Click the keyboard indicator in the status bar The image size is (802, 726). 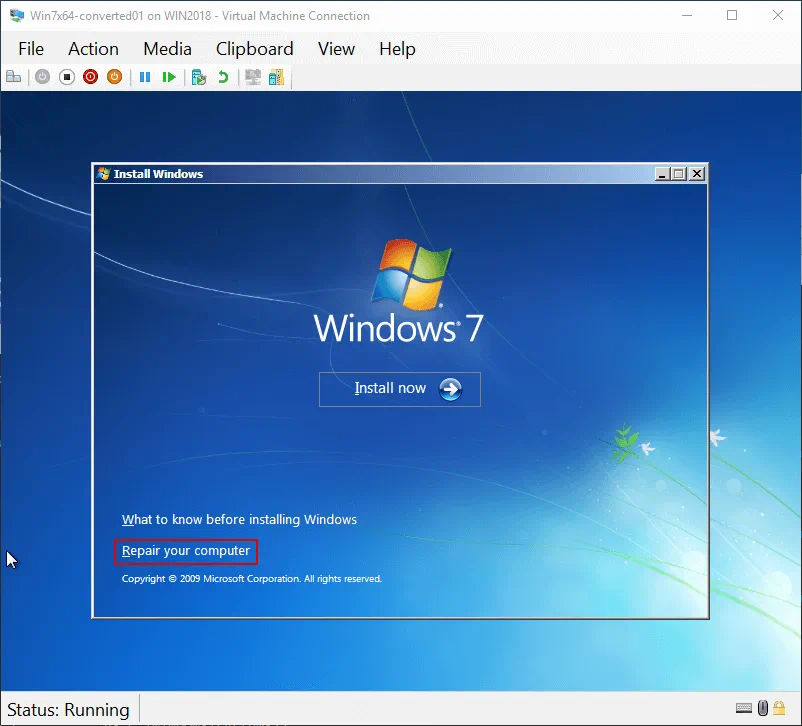click(x=744, y=708)
